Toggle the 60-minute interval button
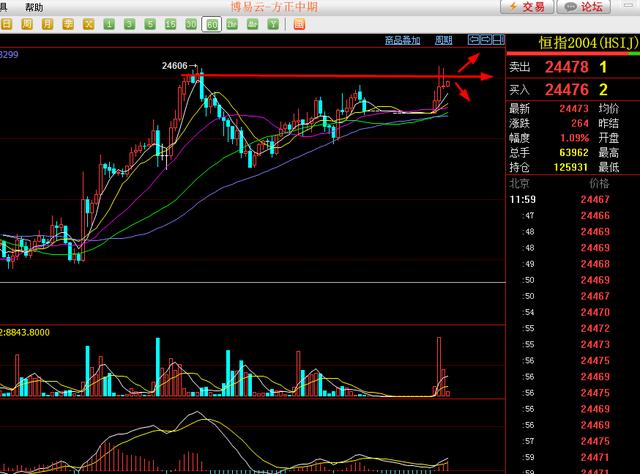 click(x=211, y=23)
